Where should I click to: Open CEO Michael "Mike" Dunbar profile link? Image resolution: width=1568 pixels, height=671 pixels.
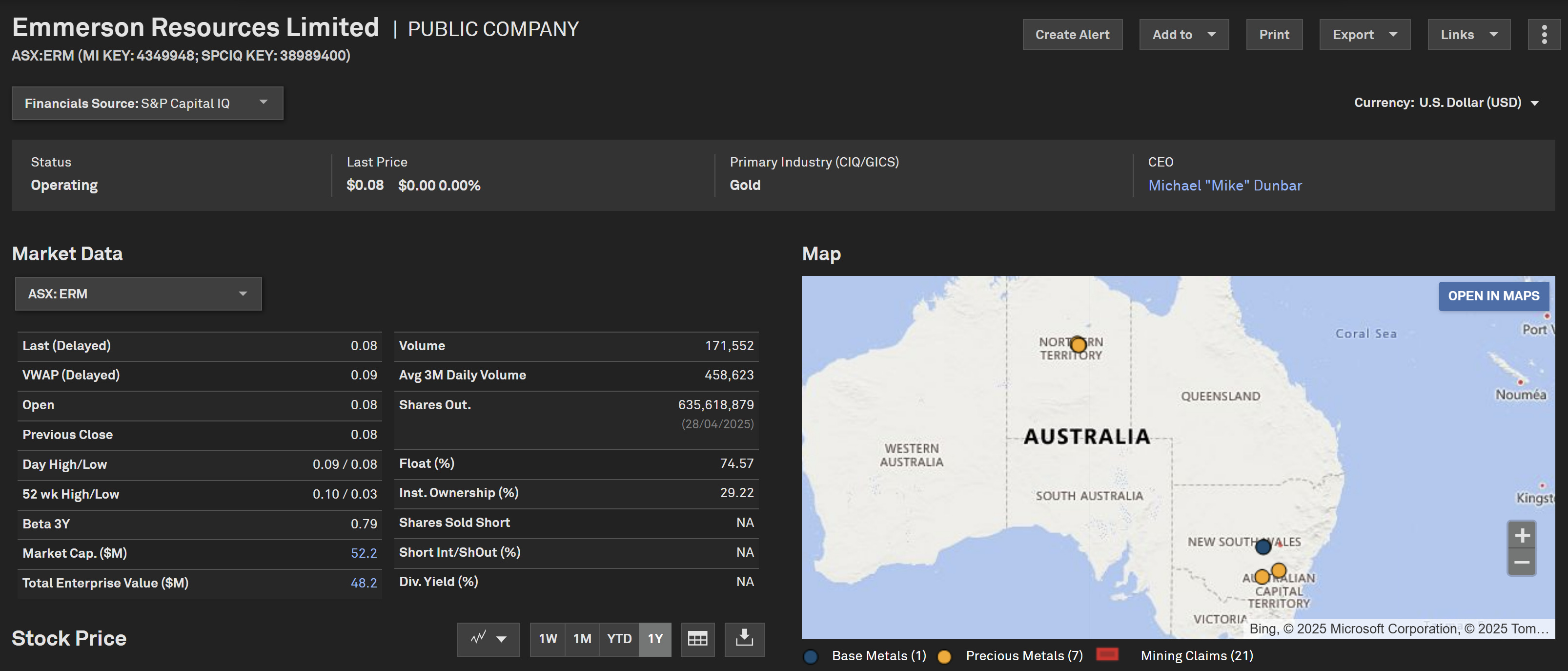[x=1224, y=185]
